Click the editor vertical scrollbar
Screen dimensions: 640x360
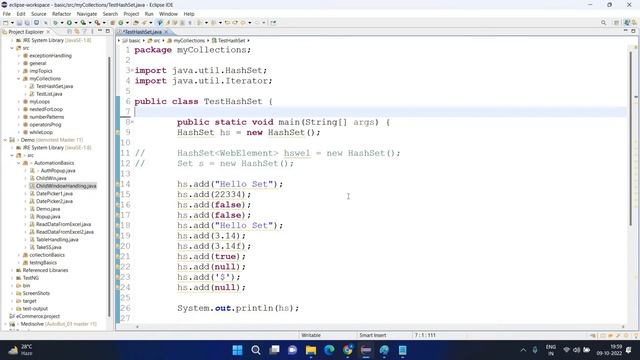pyautogui.click(x=631, y=139)
